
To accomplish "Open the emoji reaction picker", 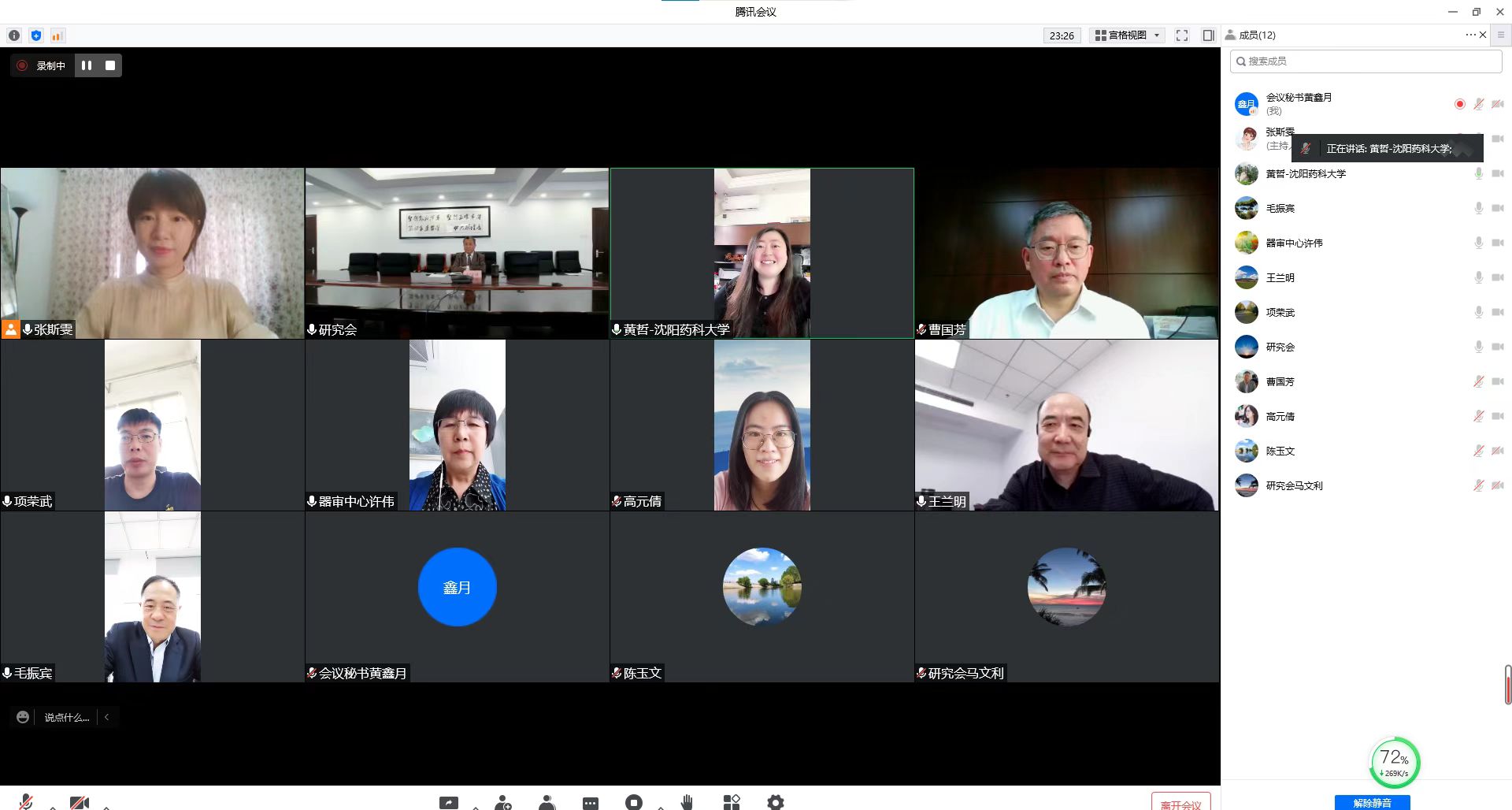I will click(23, 717).
